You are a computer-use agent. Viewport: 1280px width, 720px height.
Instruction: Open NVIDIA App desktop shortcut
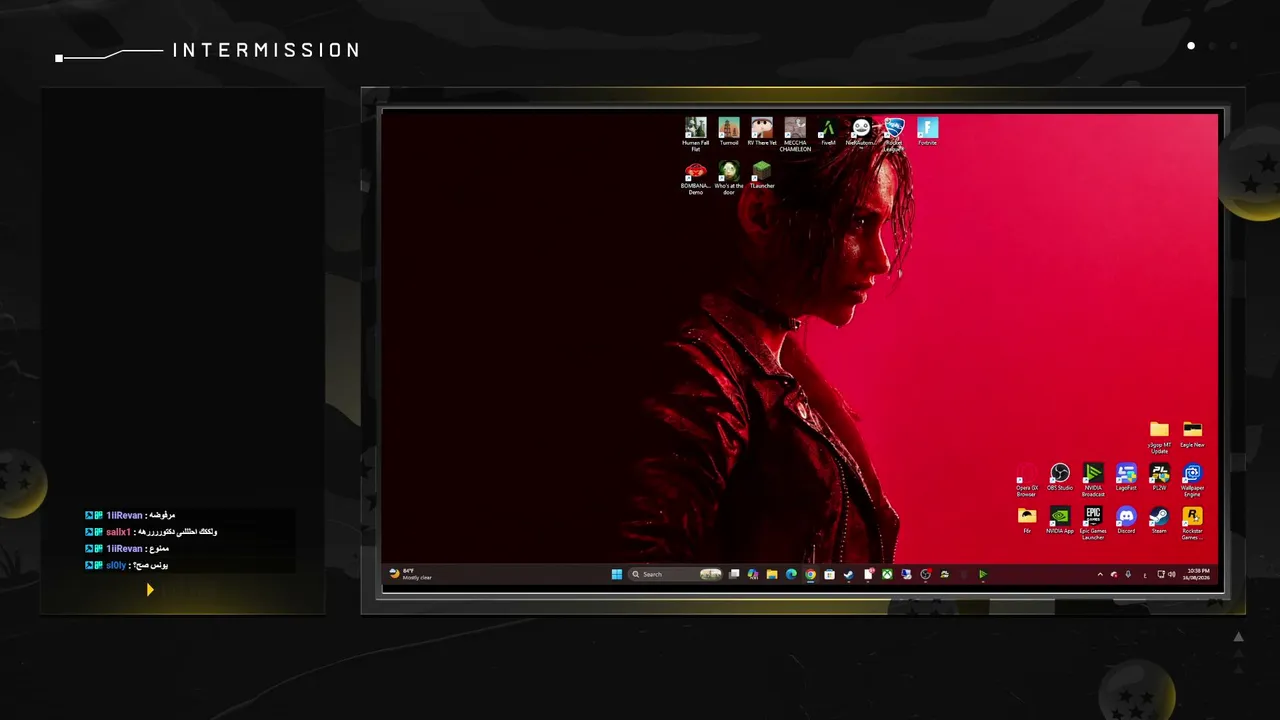pyautogui.click(x=1060, y=521)
